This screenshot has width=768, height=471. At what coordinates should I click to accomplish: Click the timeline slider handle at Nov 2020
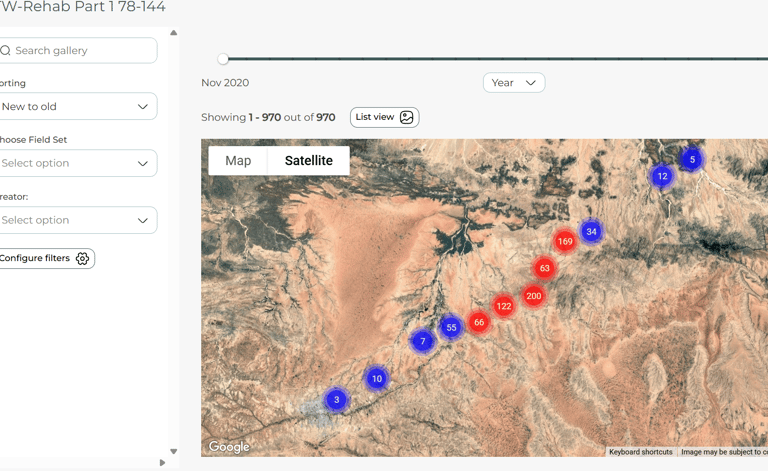[x=223, y=59]
